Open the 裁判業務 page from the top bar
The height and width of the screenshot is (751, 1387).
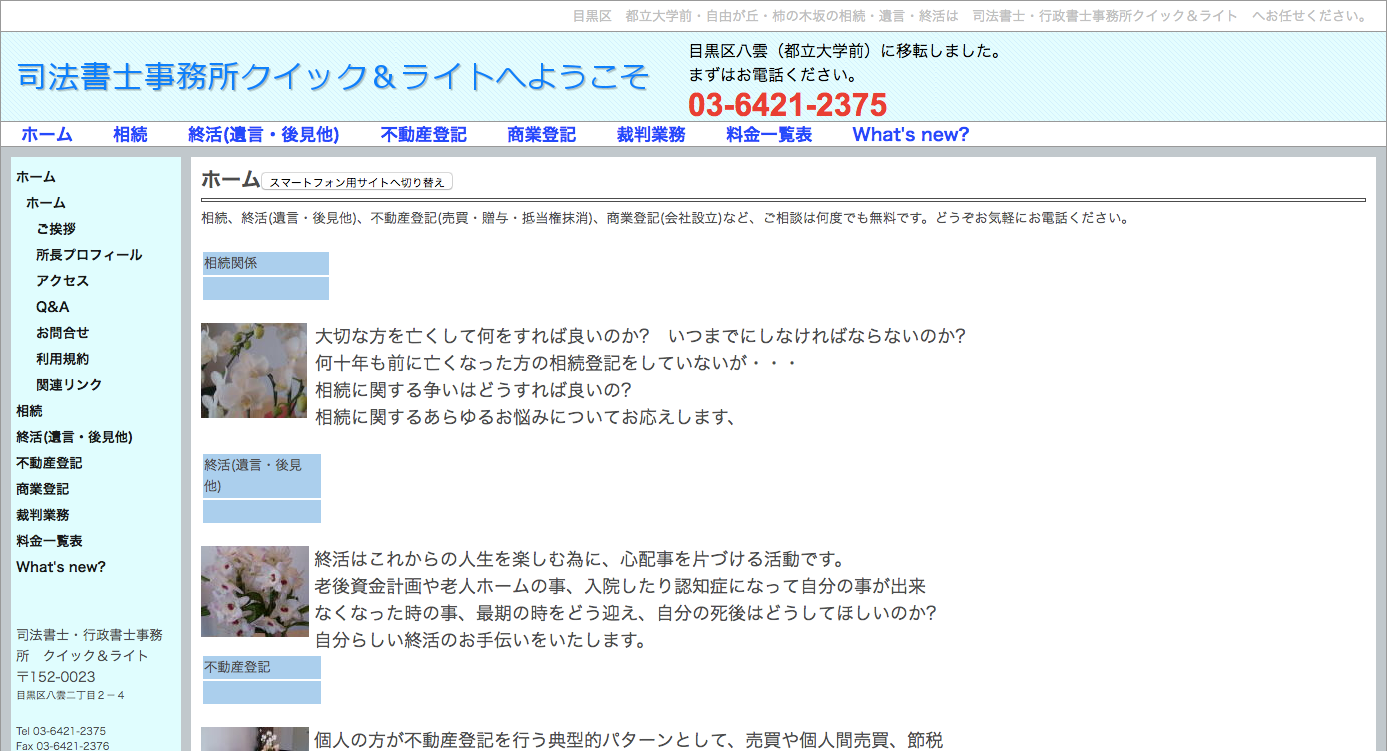point(651,133)
